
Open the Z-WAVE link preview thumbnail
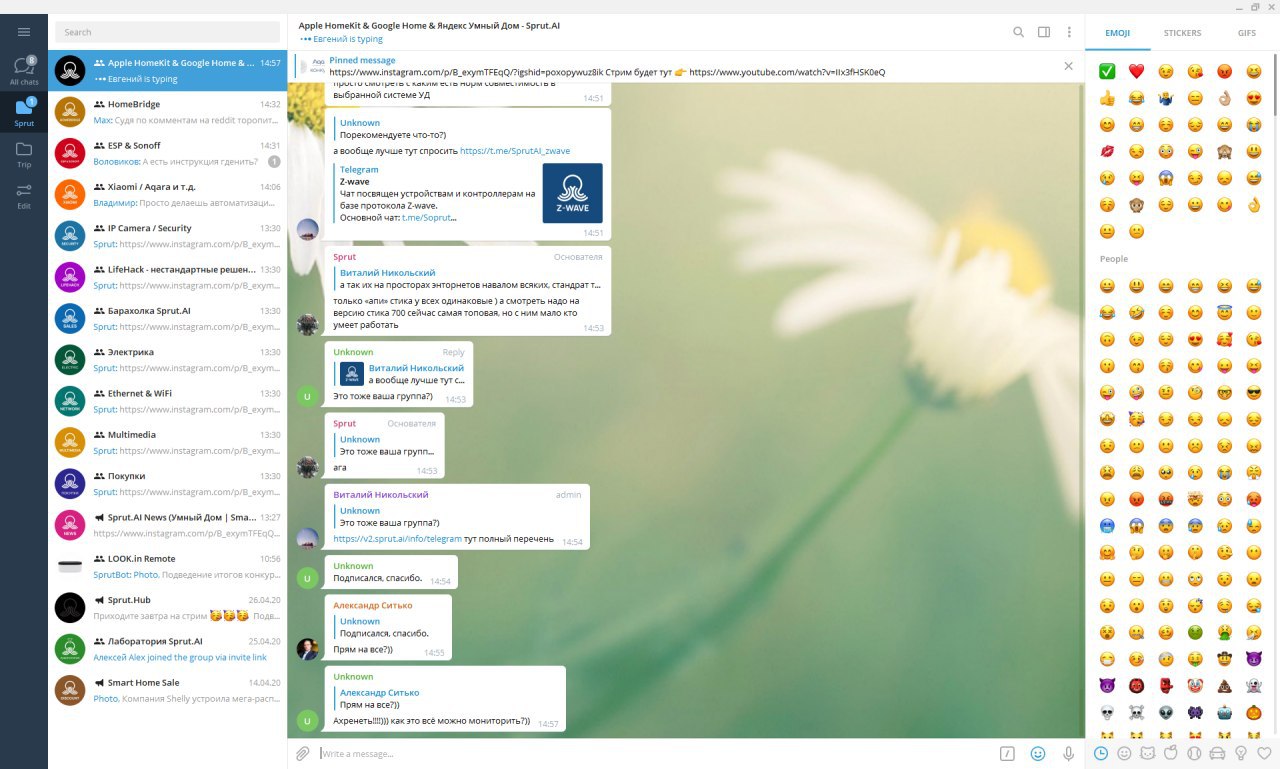tap(572, 193)
